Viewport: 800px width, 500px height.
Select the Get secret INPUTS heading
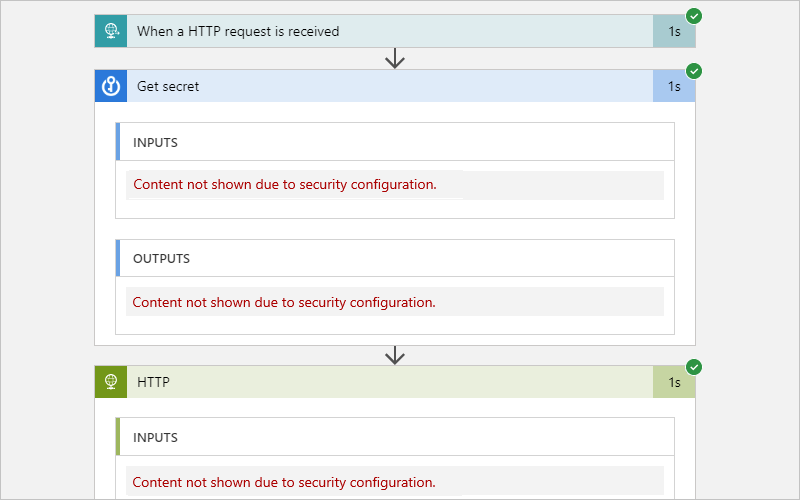[x=155, y=142]
